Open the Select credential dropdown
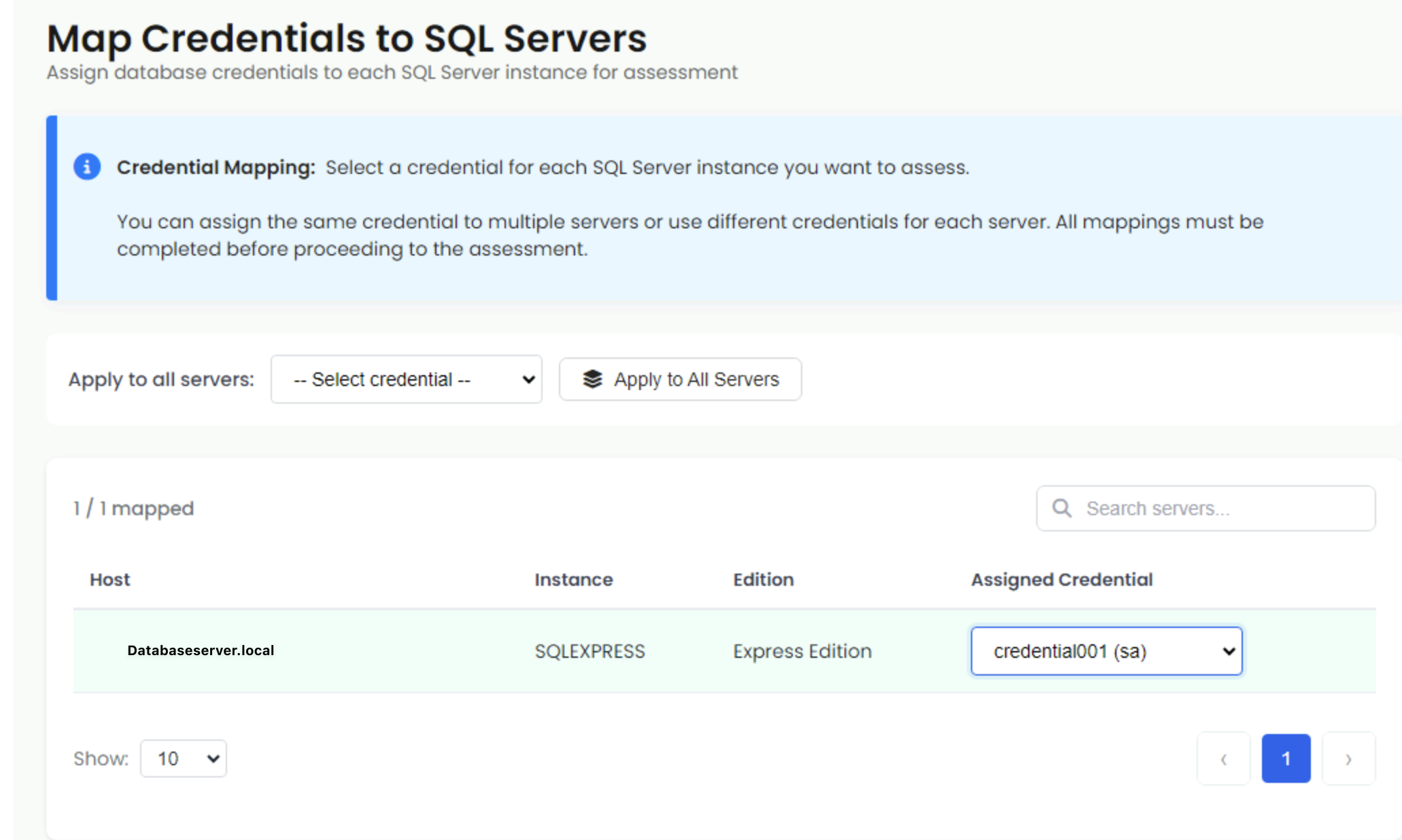 click(x=406, y=379)
